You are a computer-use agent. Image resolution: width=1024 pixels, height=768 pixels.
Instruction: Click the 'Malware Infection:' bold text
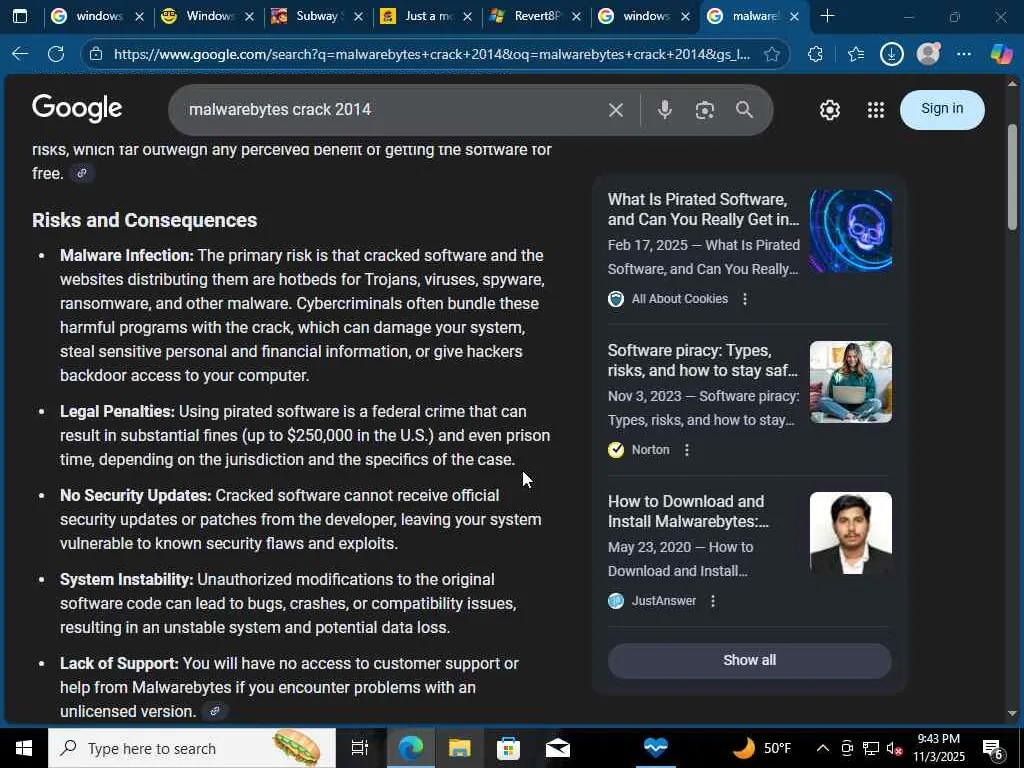click(x=127, y=255)
